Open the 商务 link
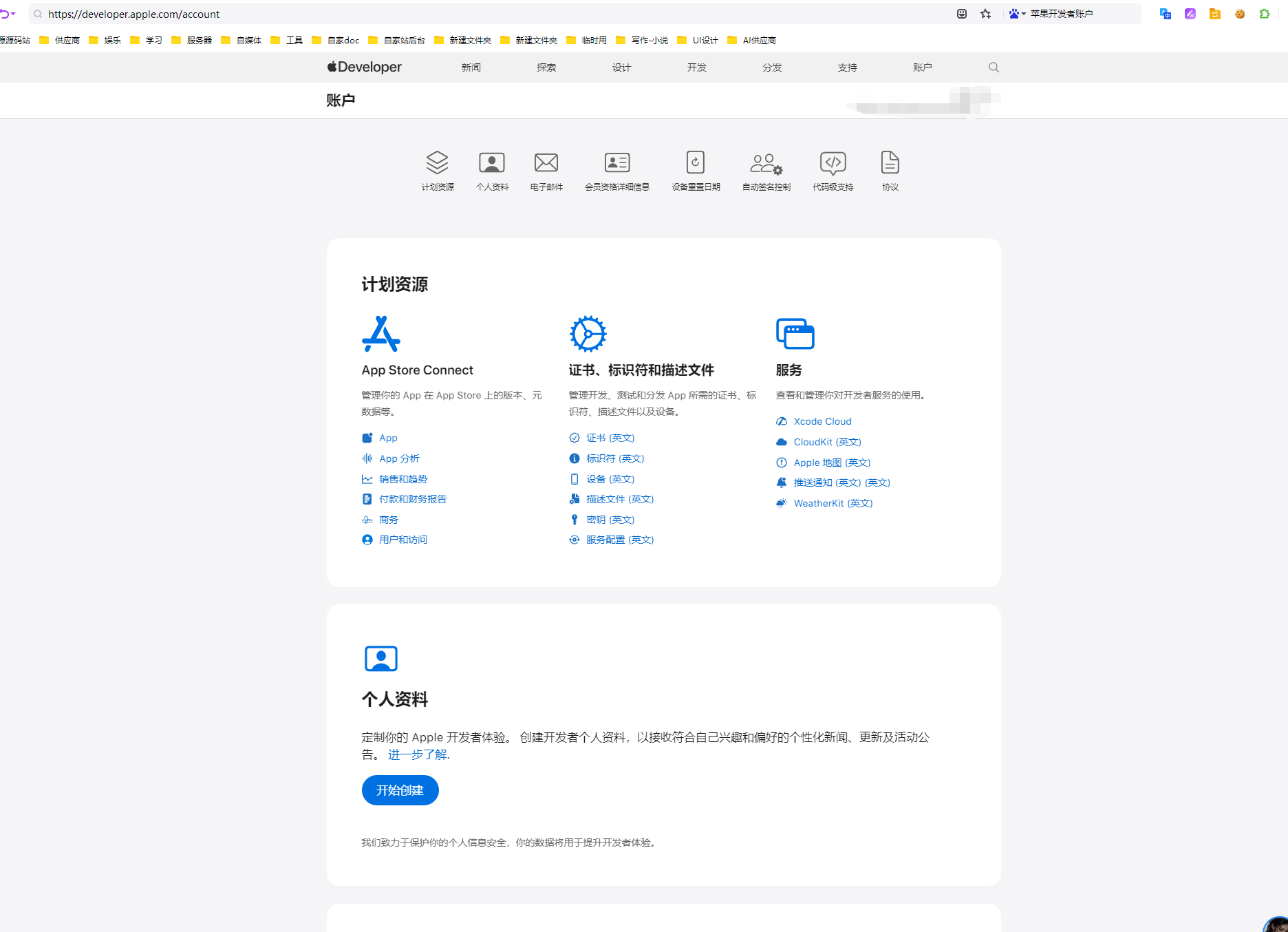This screenshot has width=1288, height=932. pyautogui.click(x=389, y=520)
